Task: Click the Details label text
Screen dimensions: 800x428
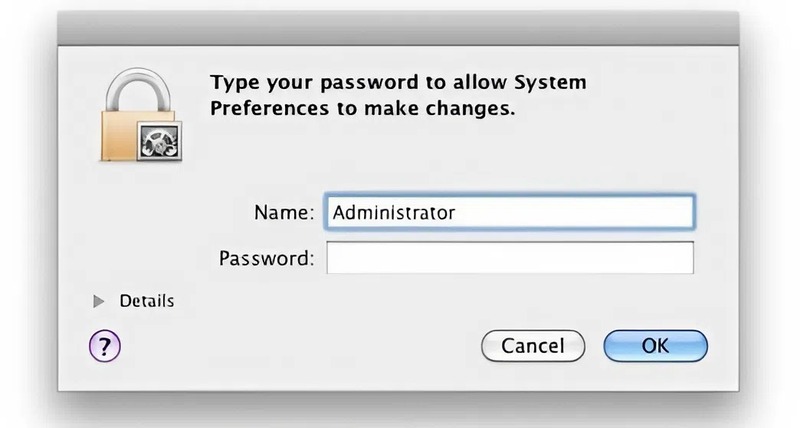Action: [x=146, y=301]
